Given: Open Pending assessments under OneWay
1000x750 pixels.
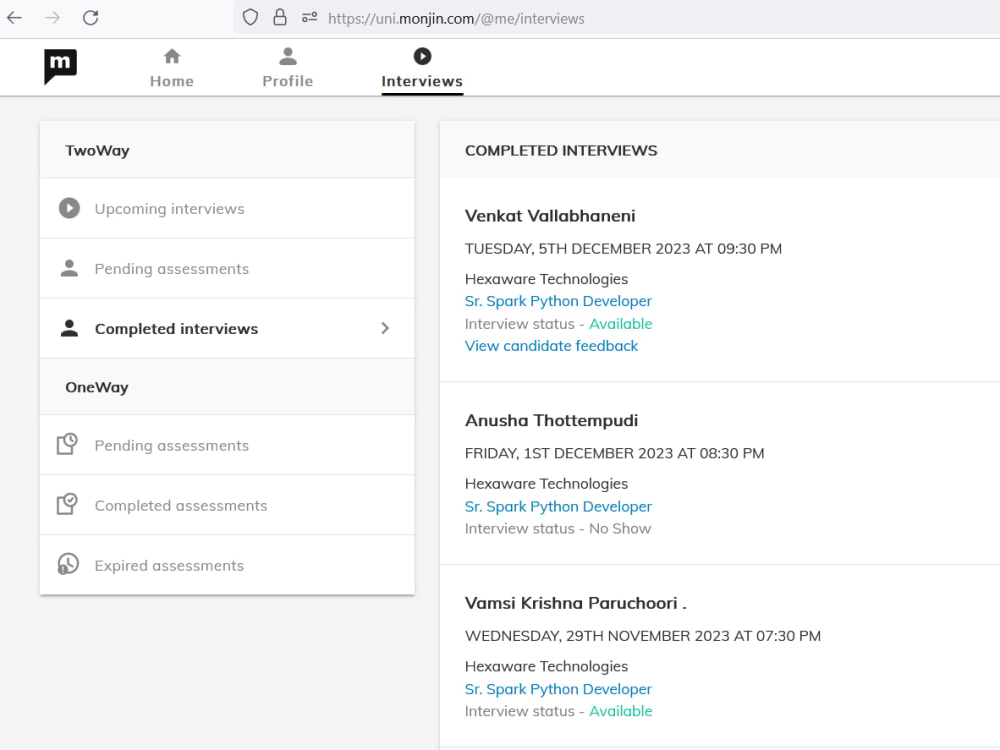Looking at the screenshot, I should coord(227,445).
